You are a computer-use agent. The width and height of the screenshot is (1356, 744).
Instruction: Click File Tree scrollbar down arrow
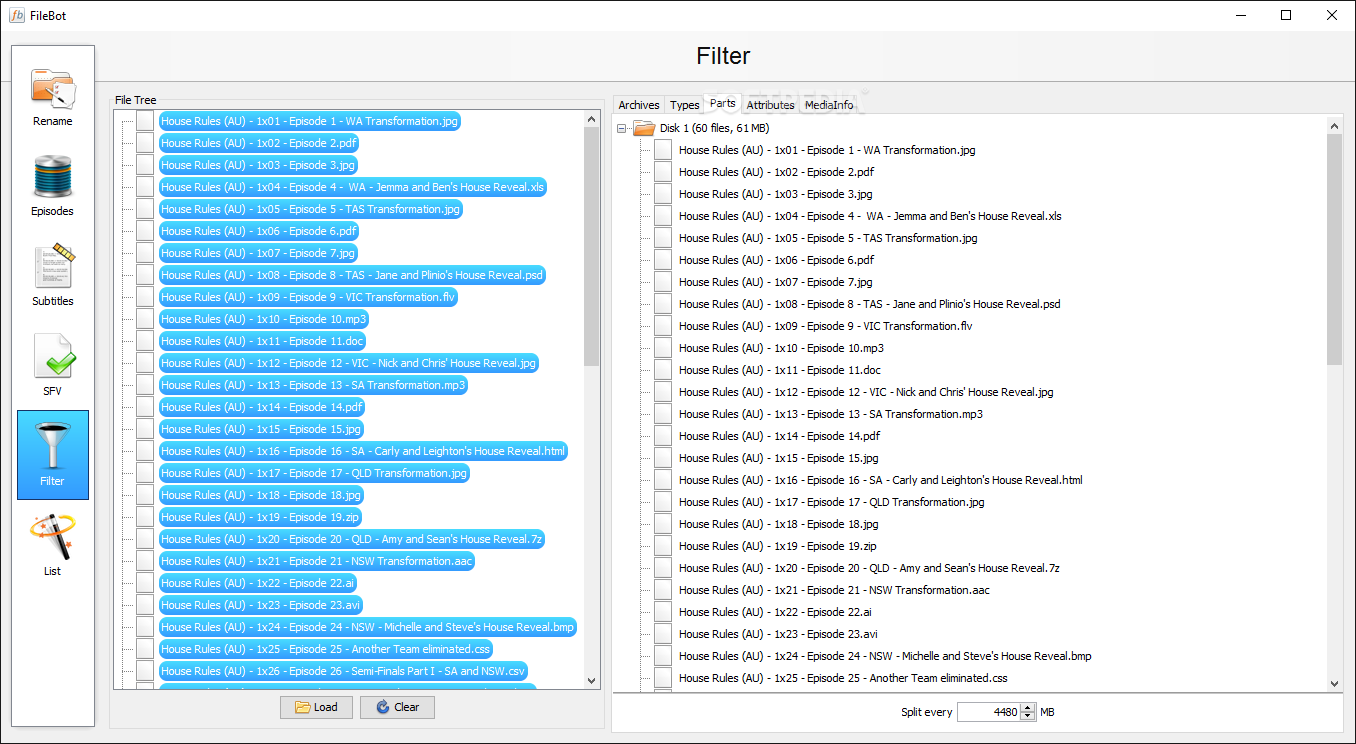[x=591, y=680]
